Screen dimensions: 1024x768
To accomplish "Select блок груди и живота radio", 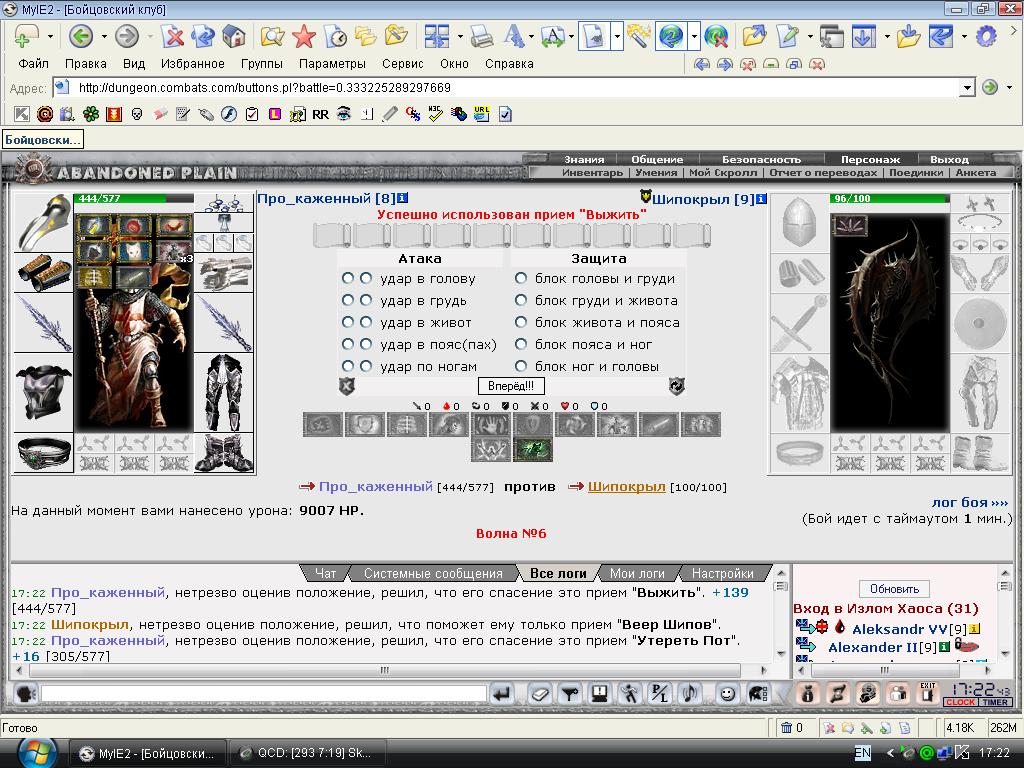I will (520, 300).
